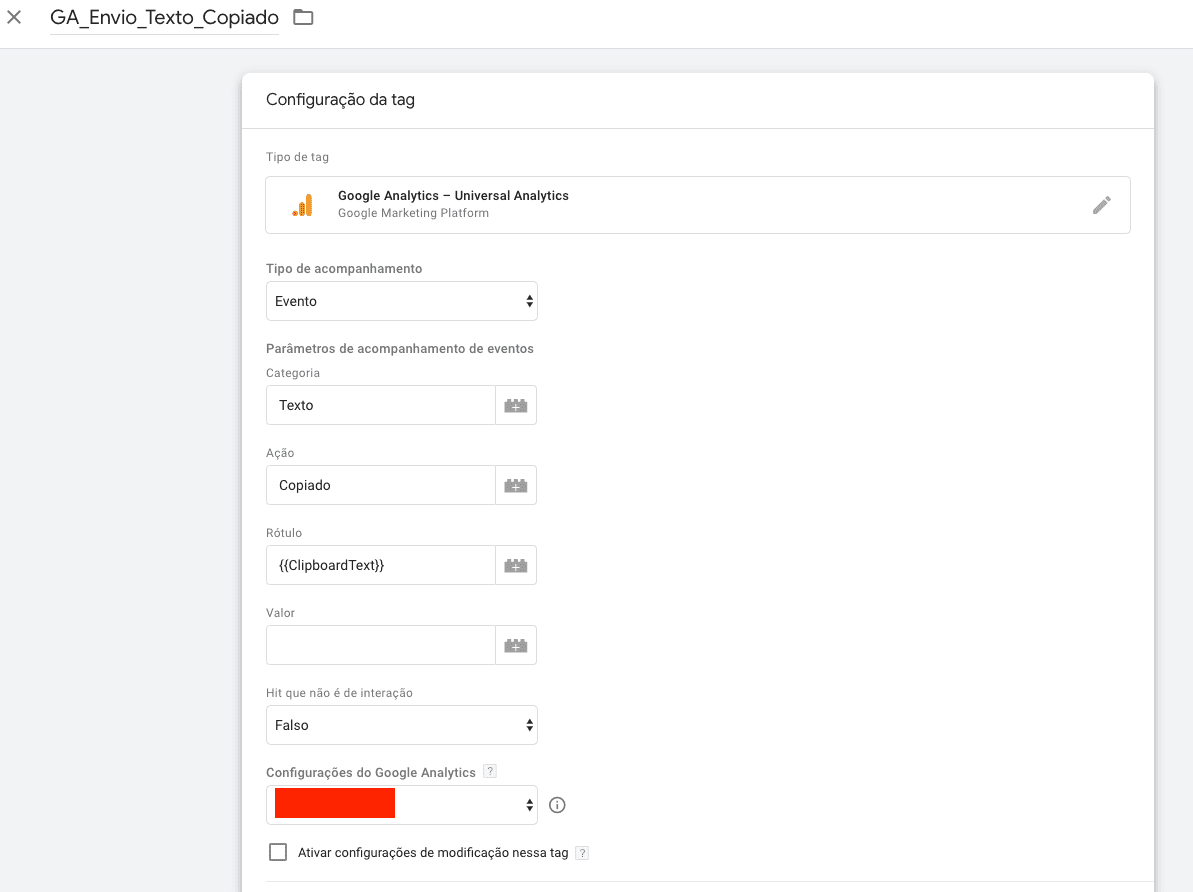Viewport: 1193px width, 892px height.
Task: Open the Google Analytics settings variable dropdown
Action: click(402, 805)
